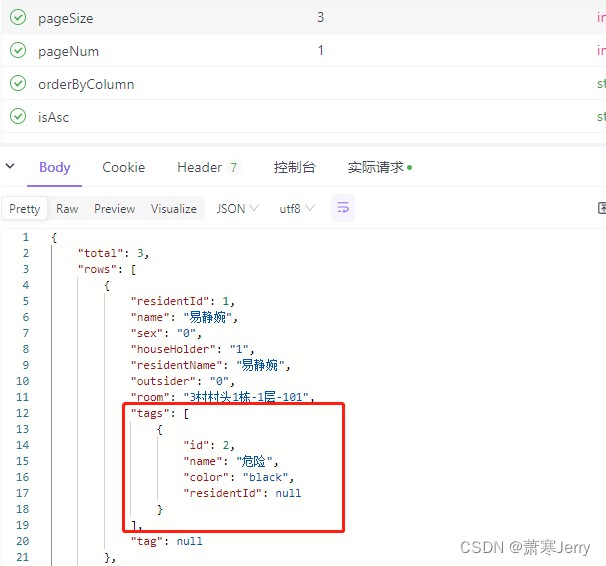606x566 pixels.
Task: Click line number 1 in gutter
Action: coord(26,237)
